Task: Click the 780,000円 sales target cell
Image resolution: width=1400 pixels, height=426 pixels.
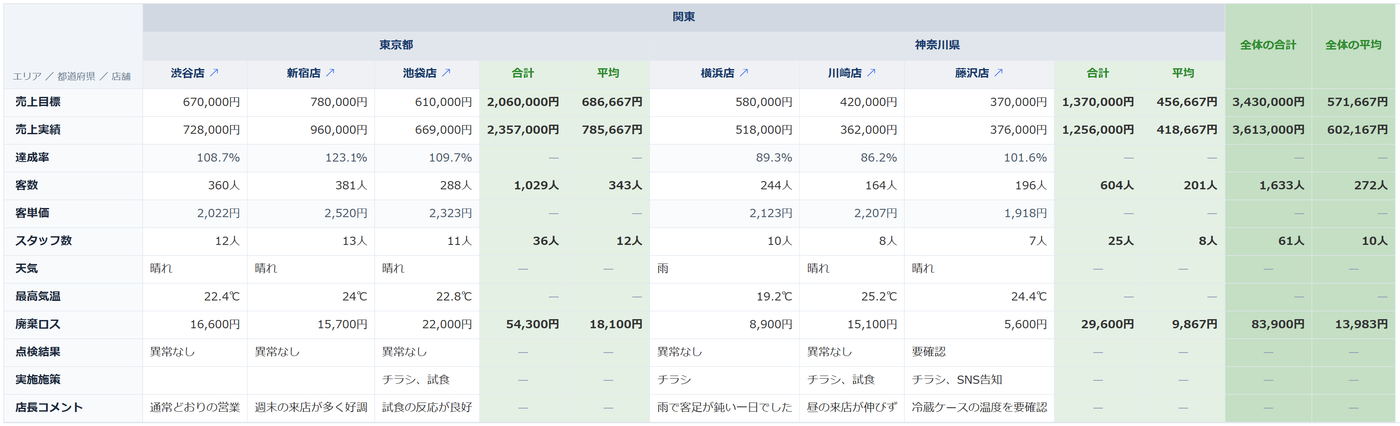Action: [311, 102]
